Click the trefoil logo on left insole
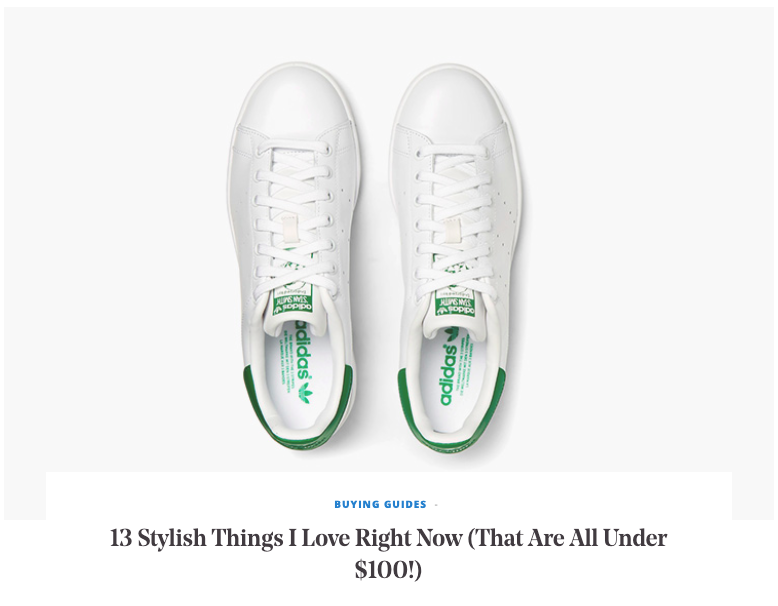 [304, 392]
